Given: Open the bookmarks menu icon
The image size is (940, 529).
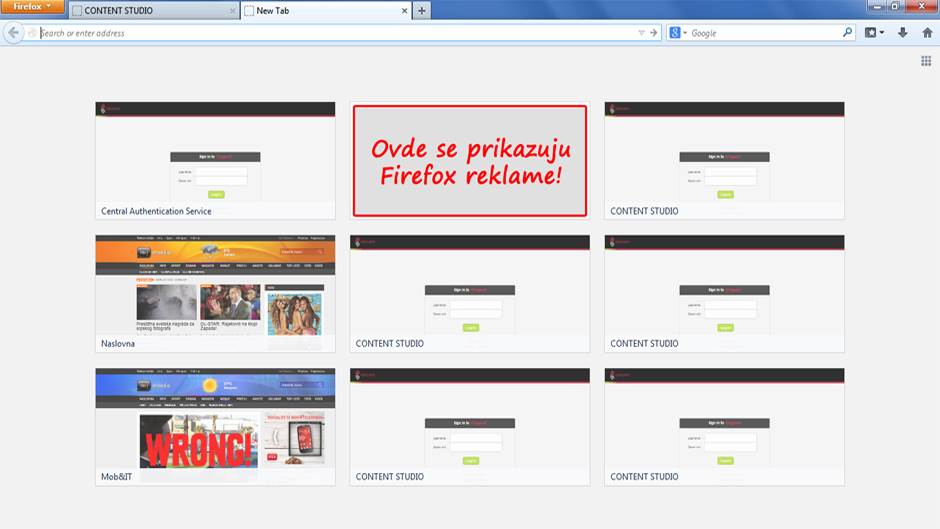Looking at the screenshot, I should (x=873, y=33).
